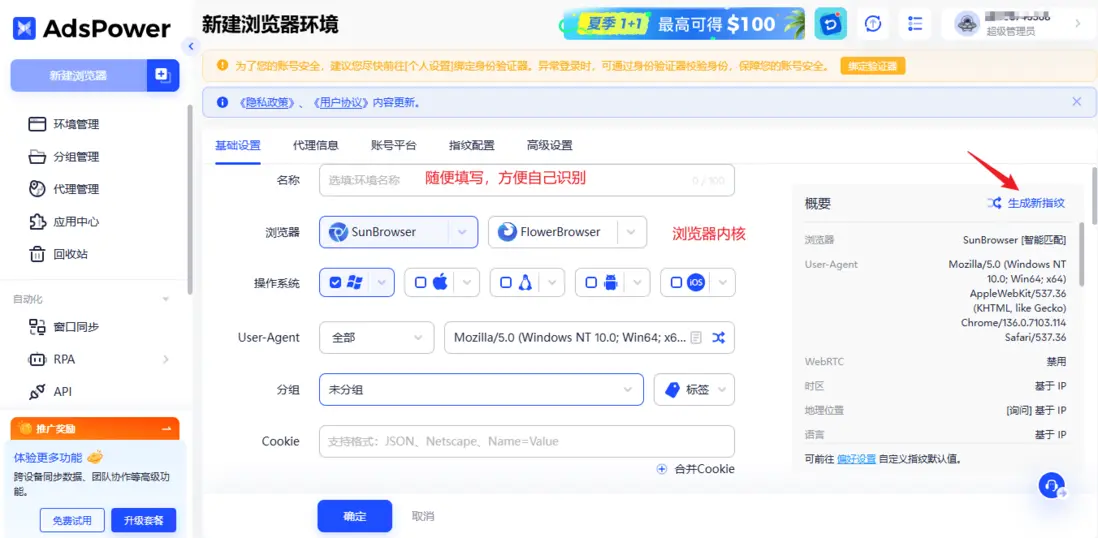Open API in the sidebar
Screen dimensions: 1098x538
[50, 392]
